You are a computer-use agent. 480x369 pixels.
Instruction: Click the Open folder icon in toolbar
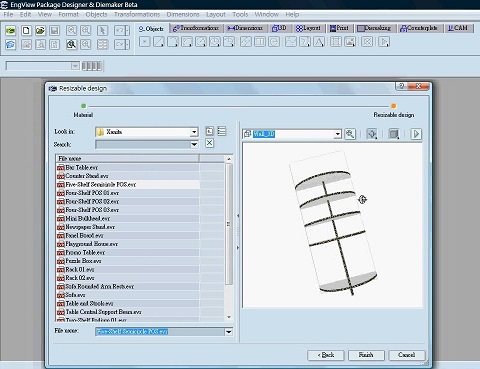40,31
